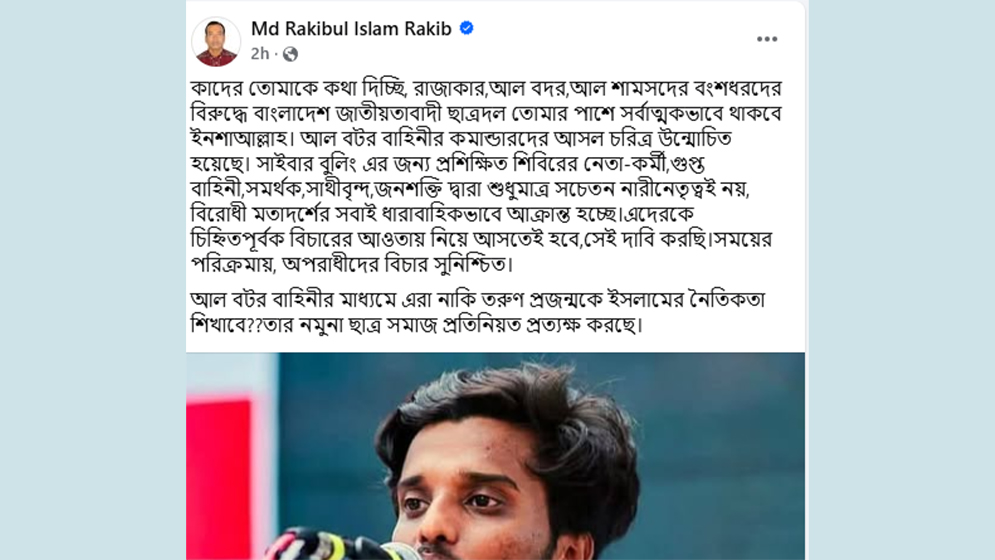Click the globe public-audience icon
The height and width of the screenshot is (560, 995).
(291, 54)
